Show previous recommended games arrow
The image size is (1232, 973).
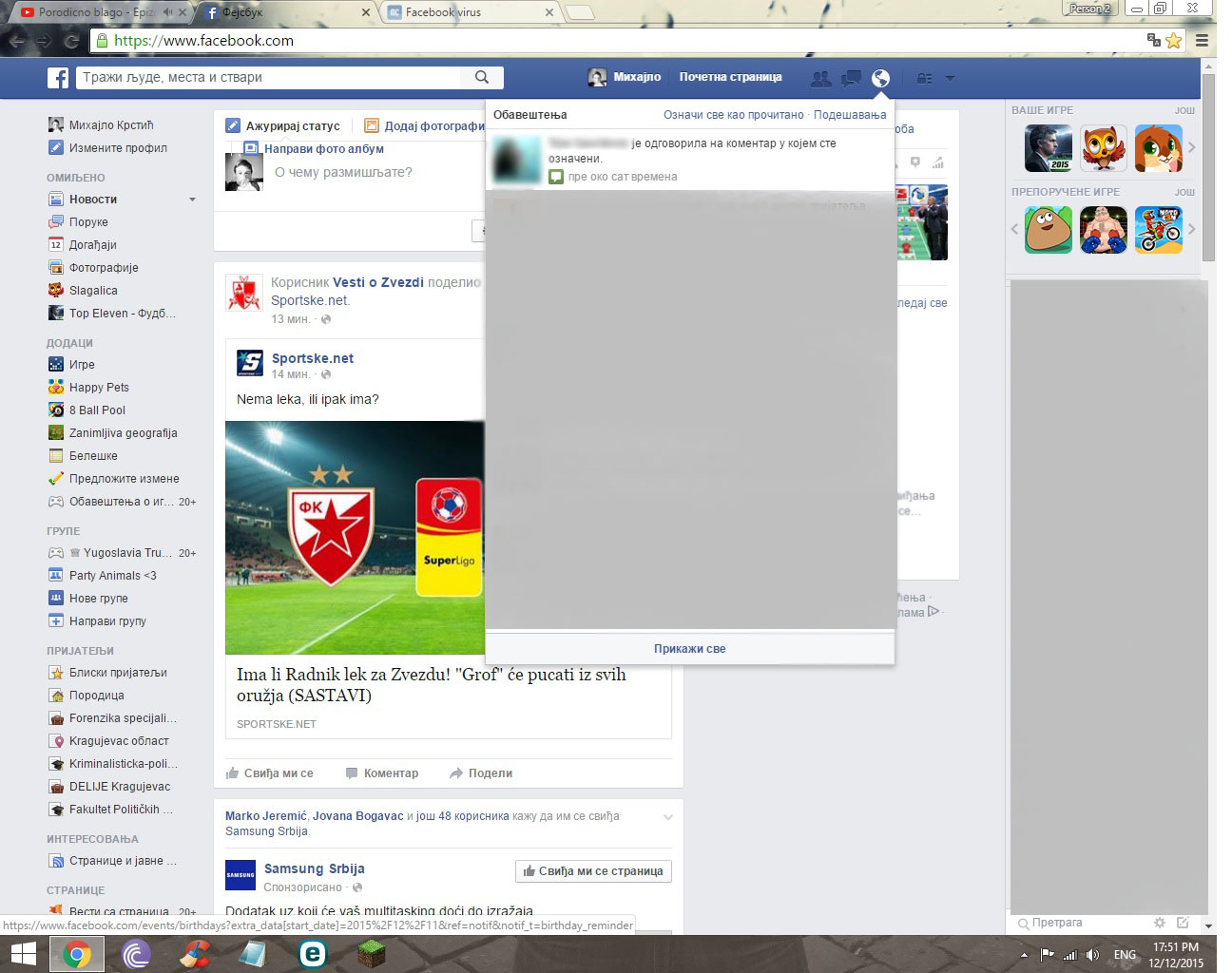(1014, 229)
